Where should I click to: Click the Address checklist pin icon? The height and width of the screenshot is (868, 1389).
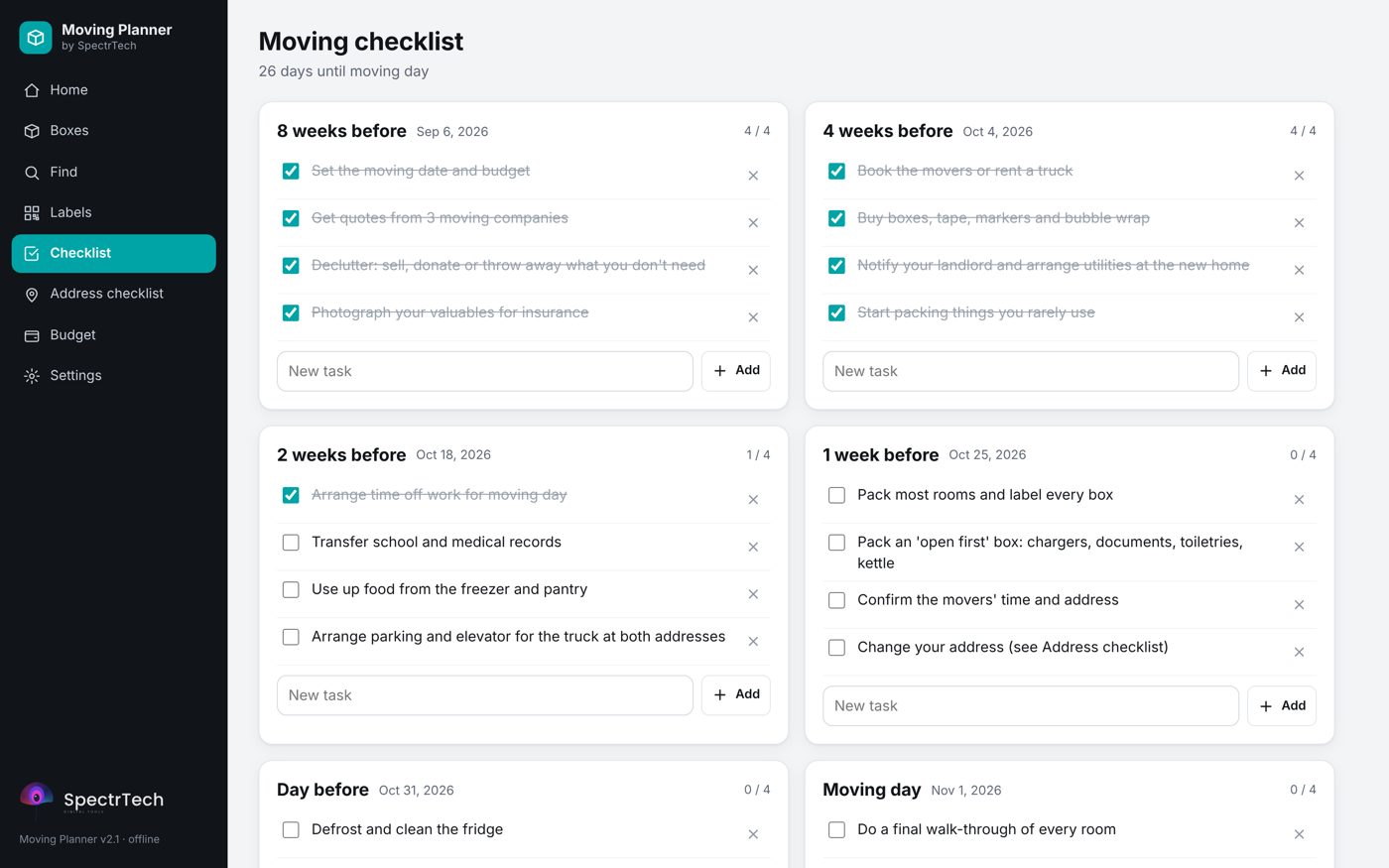coord(32,295)
